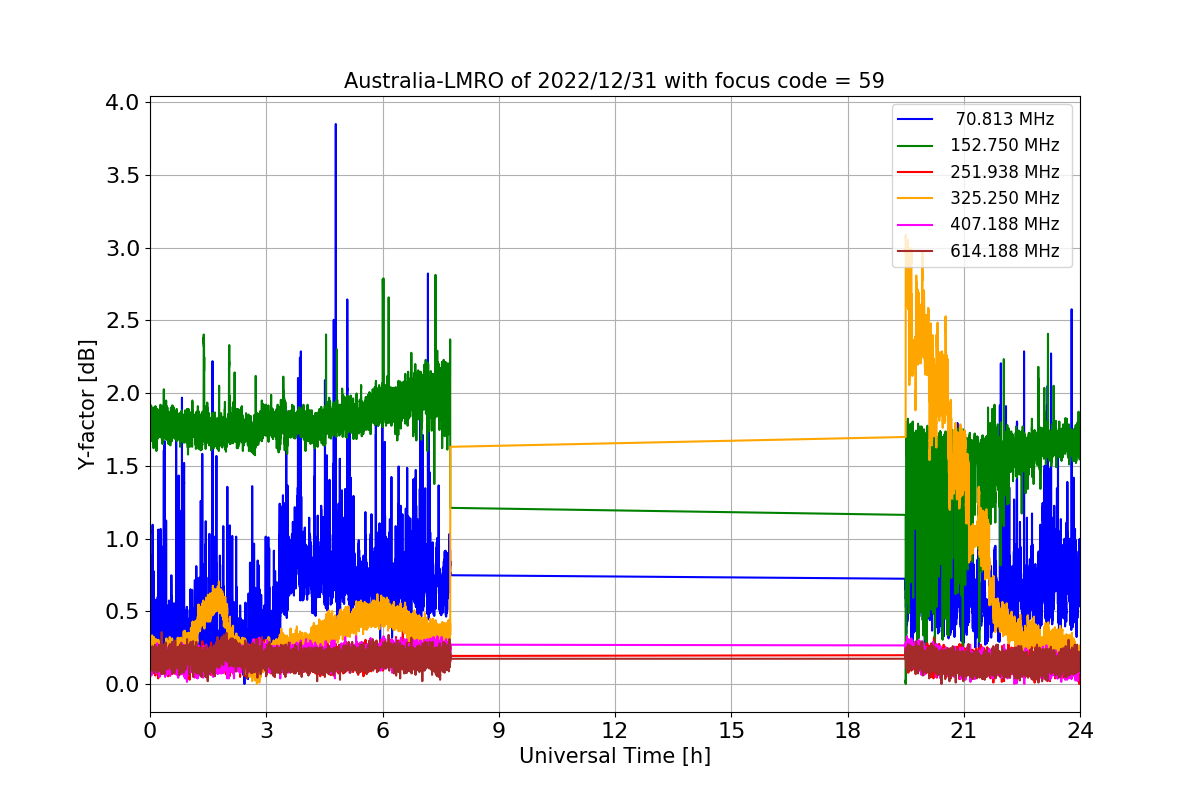Screen dimensions: 1200x800
Task: Click the flat magenta line across the data gap
Action: point(678,645)
